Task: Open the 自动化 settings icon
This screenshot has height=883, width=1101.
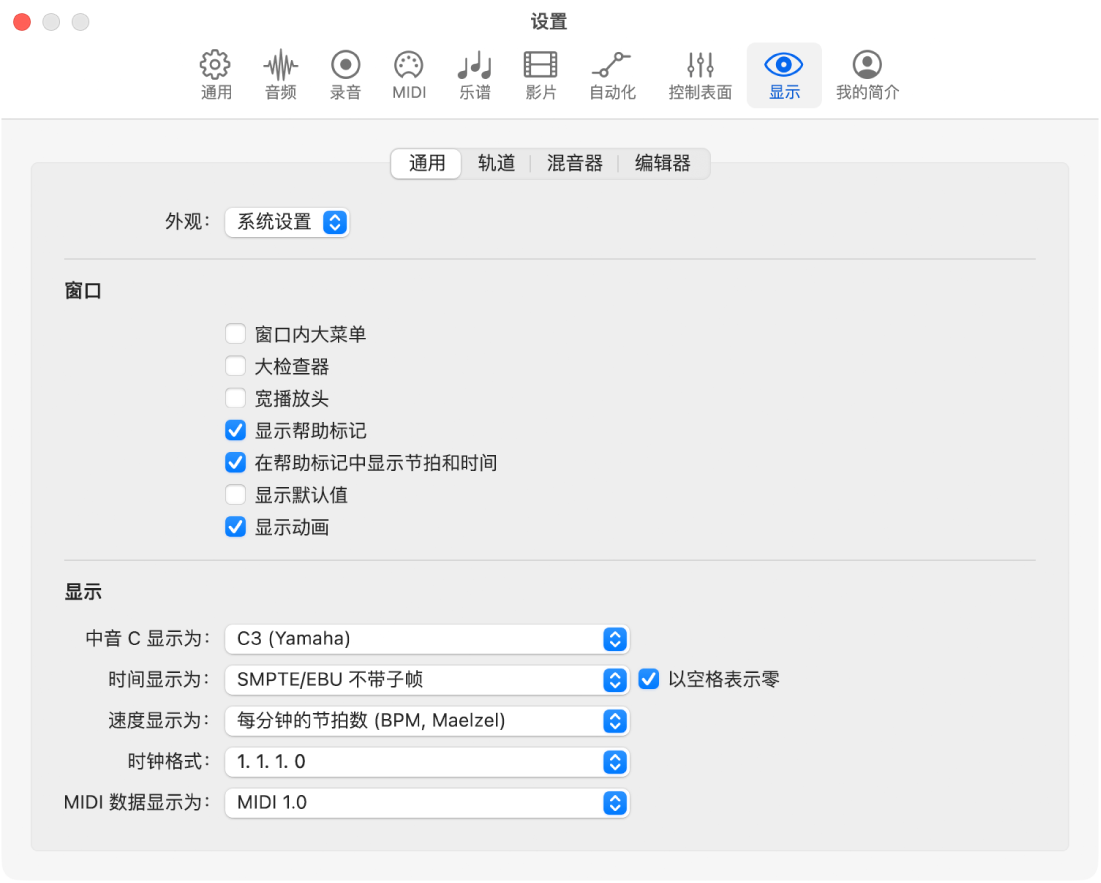Action: click(x=612, y=74)
